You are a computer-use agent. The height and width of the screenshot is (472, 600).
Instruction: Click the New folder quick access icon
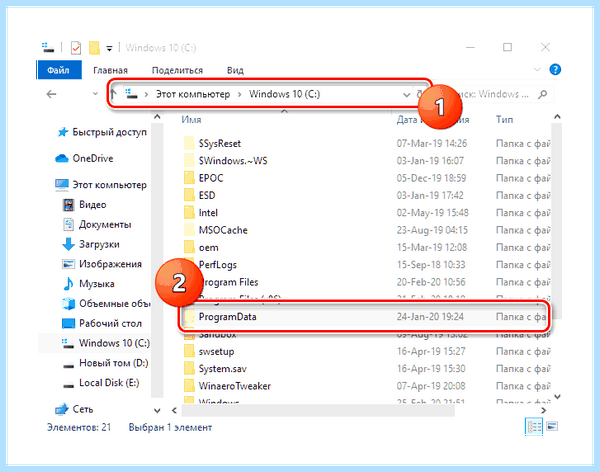94,48
